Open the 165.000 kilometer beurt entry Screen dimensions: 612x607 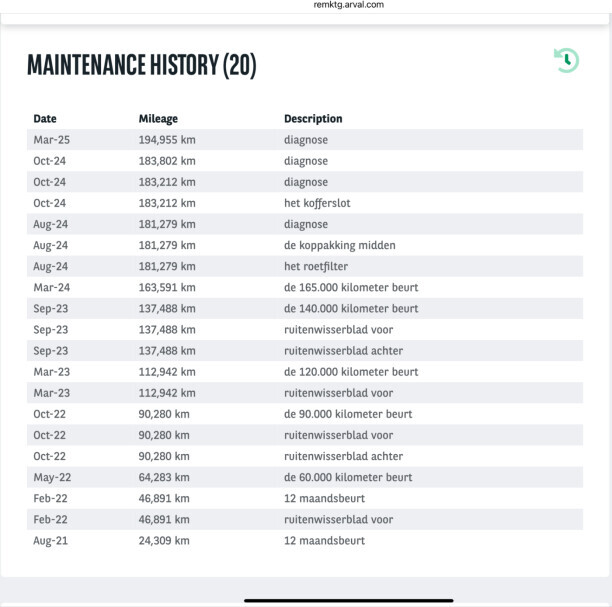350,287
